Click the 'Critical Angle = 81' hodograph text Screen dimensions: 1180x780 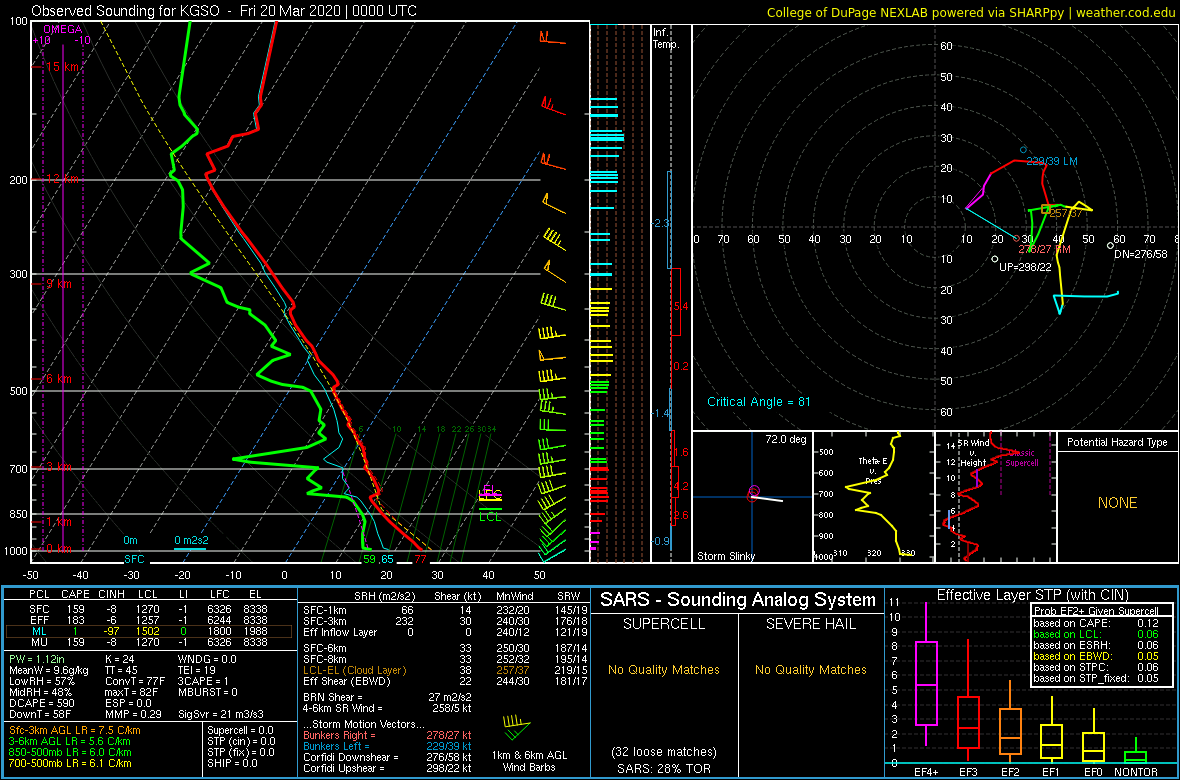pyautogui.click(x=758, y=401)
